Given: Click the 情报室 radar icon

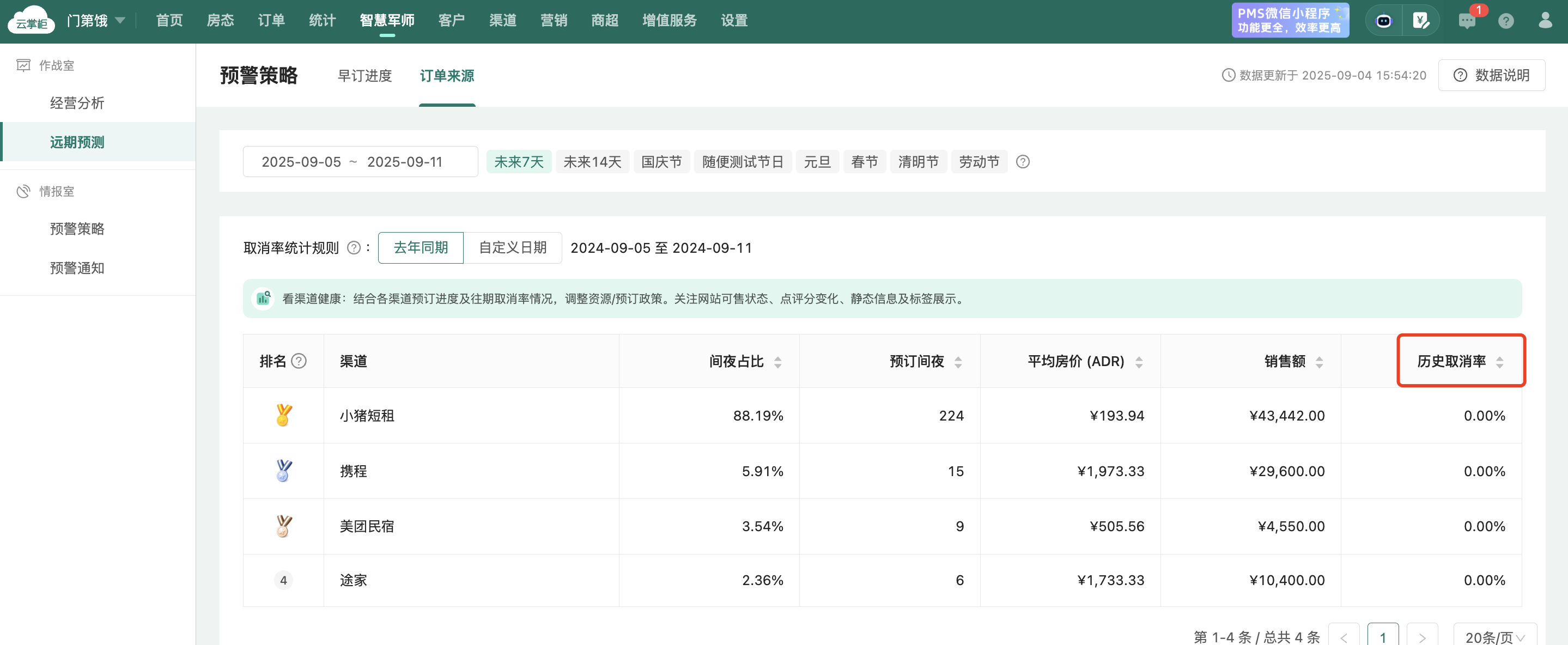Looking at the screenshot, I should [x=23, y=191].
